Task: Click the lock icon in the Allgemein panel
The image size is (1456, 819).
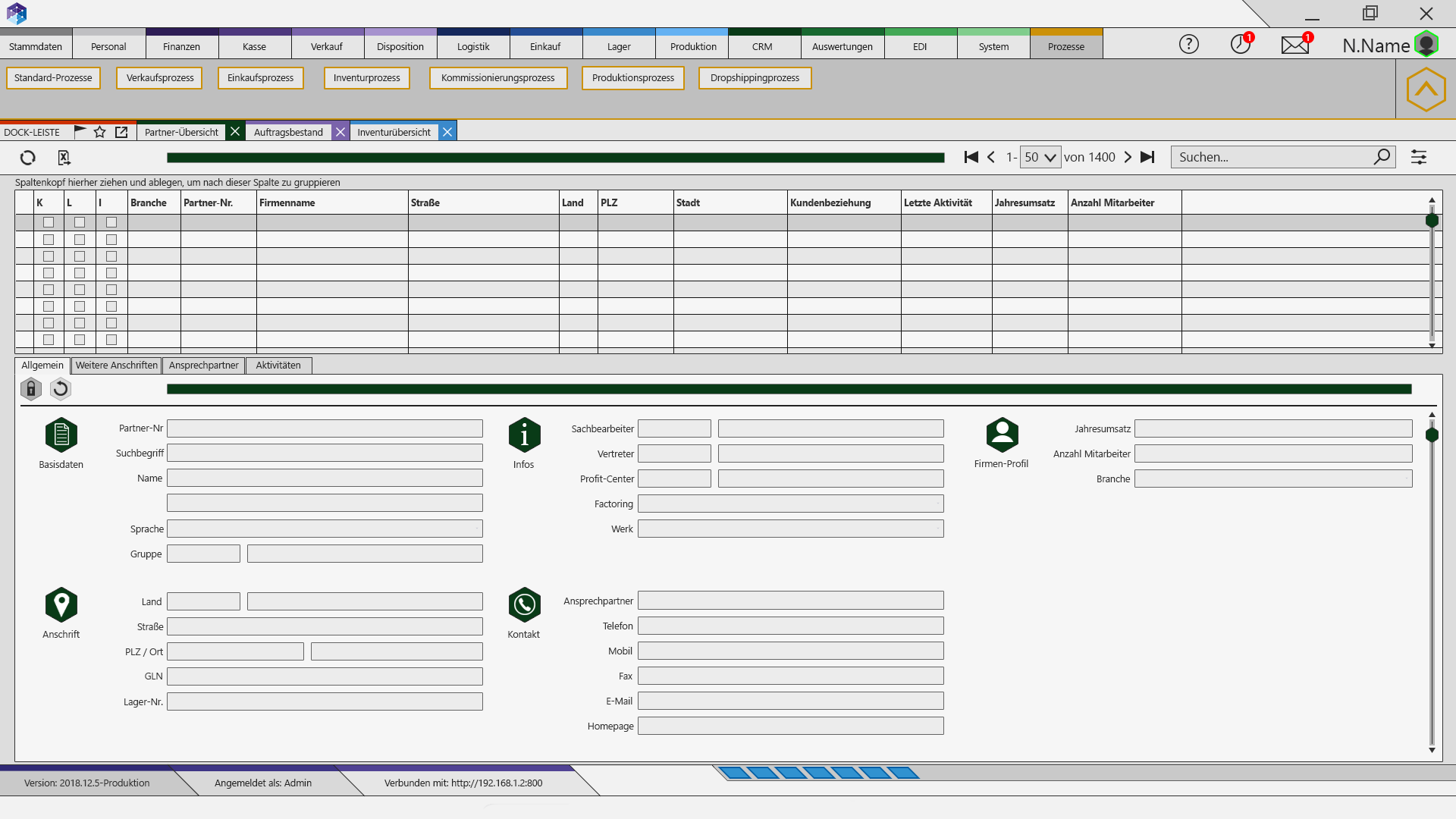Action: click(30, 389)
